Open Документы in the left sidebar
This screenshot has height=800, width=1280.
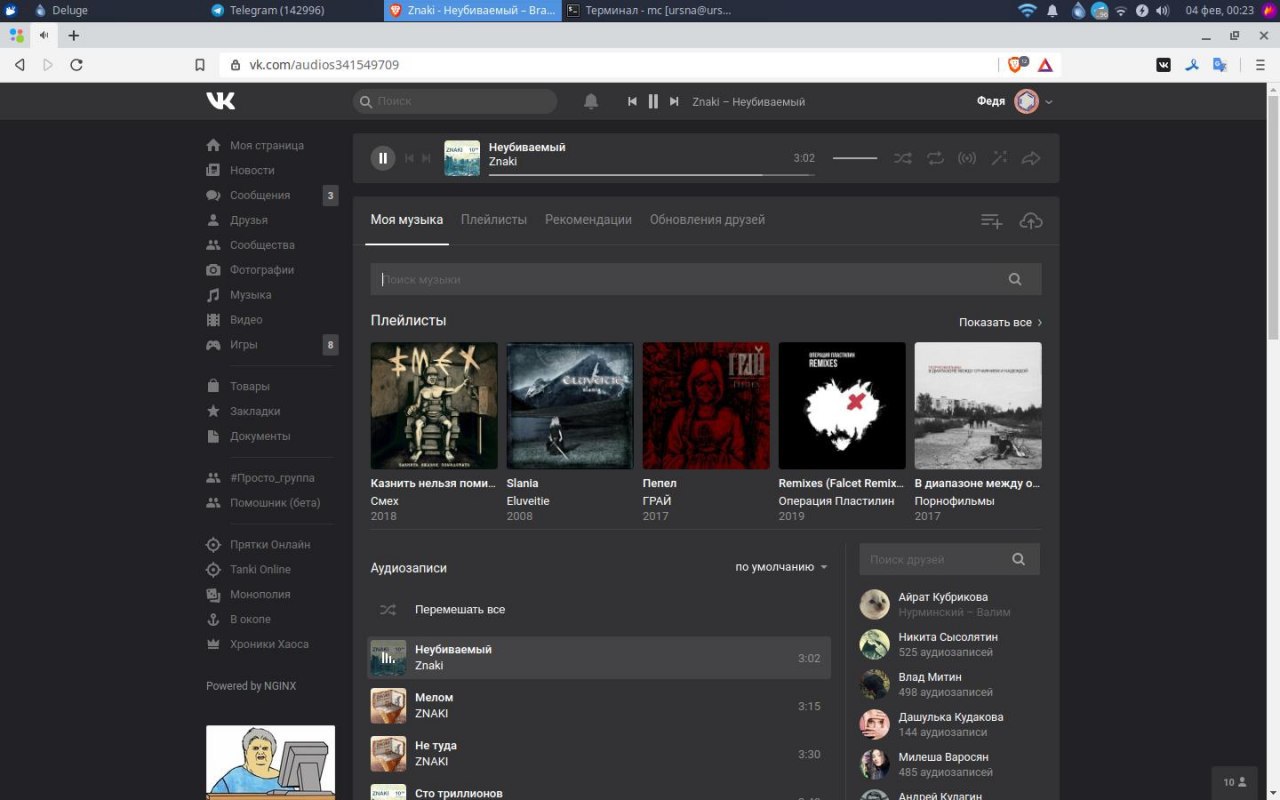pyautogui.click(x=260, y=436)
